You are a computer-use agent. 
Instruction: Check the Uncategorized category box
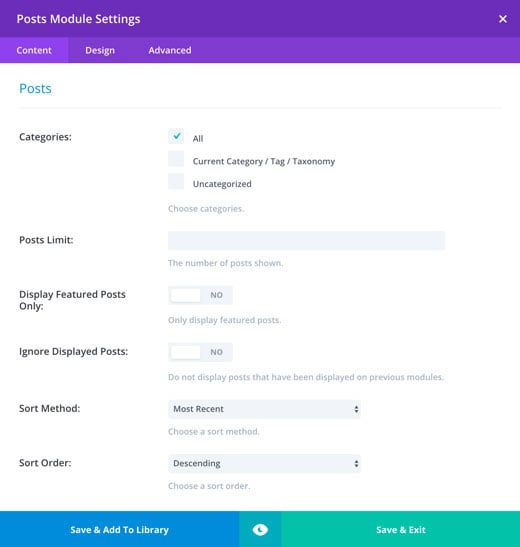click(176, 181)
